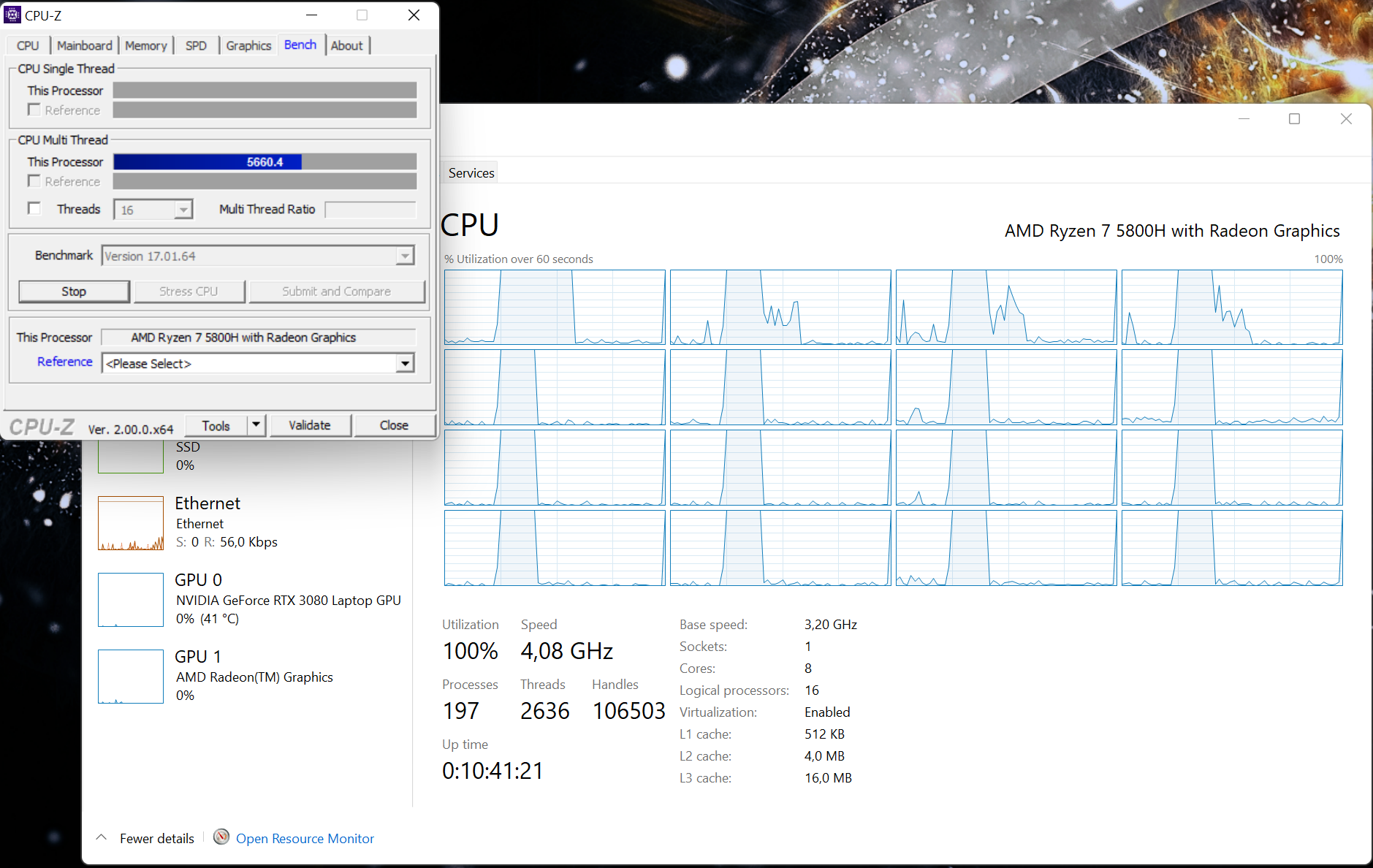Open the Services tab in Task Manager
Image resolution: width=1373 pixels, height=868 pixels.
pos(471,173)
